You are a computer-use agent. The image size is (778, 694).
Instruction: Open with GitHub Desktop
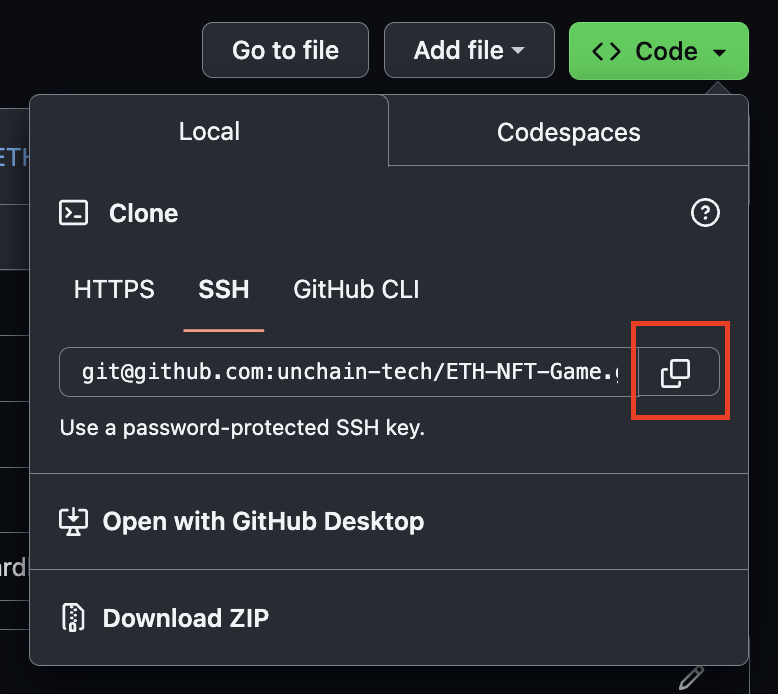click(263, 521)
